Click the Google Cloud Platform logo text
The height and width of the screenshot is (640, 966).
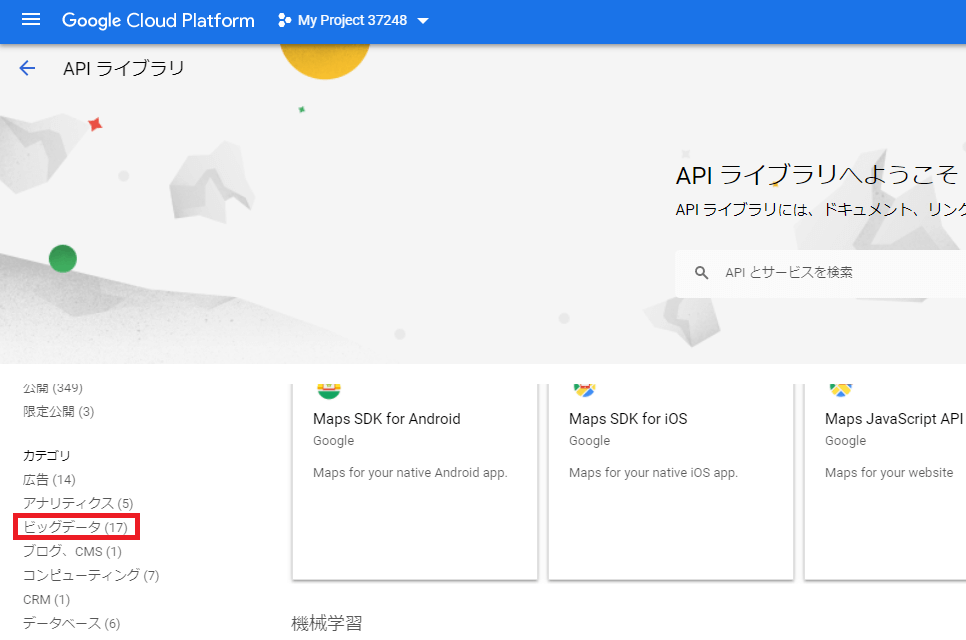pyautogui.click(x=158, y=20)
